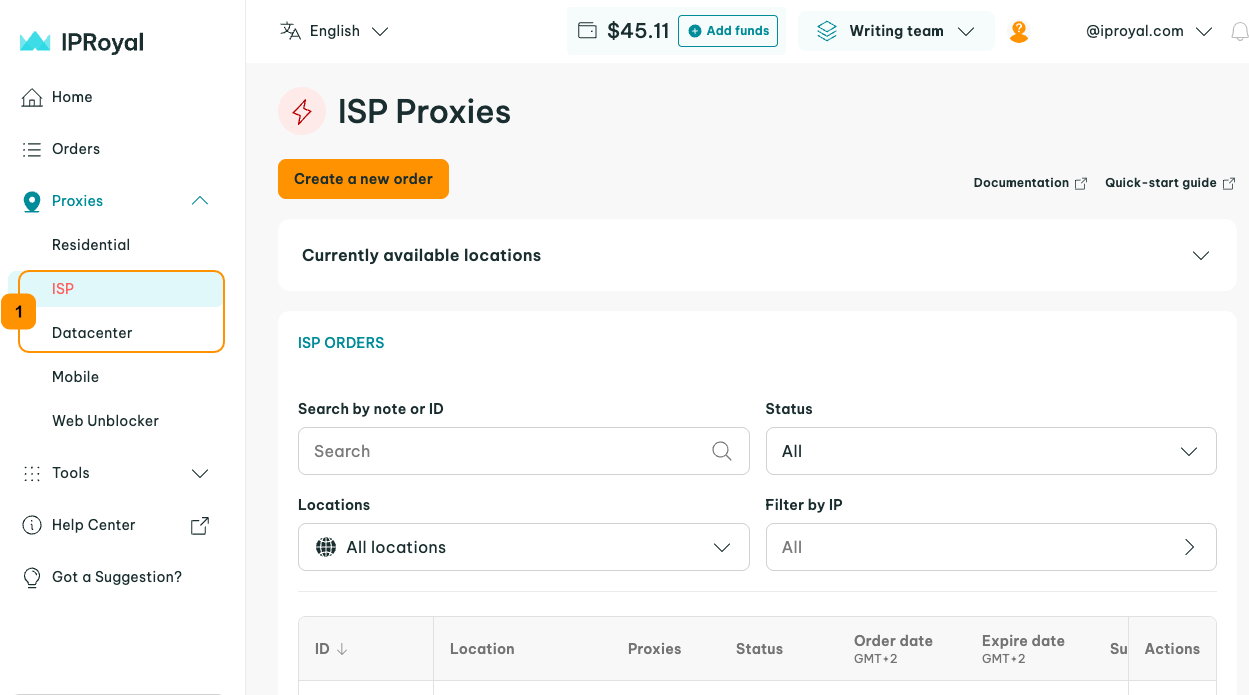The height and width of the screenshot is (695, 1249).
Task: Click the orange support agent icon
Action: click(x=1019, y=32)
